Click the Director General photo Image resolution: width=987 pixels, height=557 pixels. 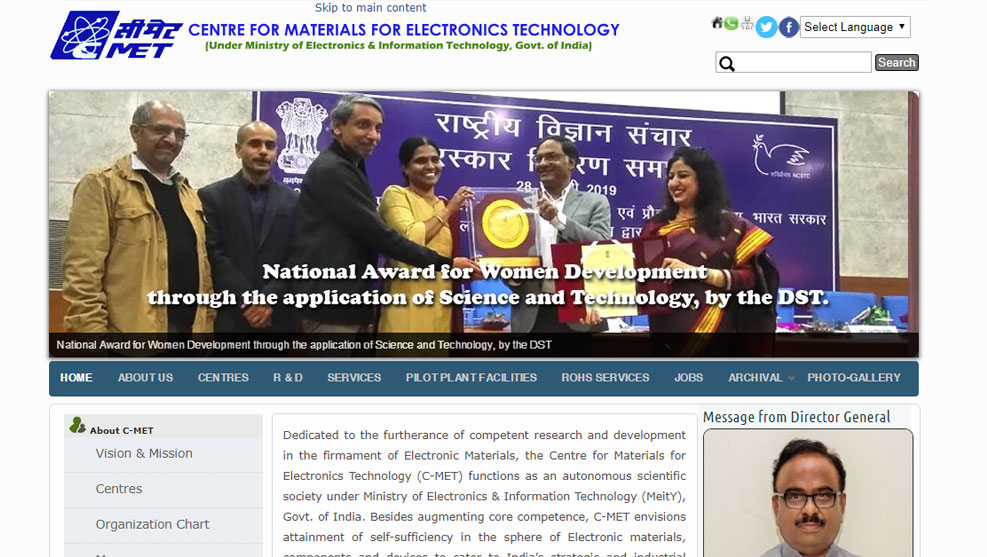[807, 493]
